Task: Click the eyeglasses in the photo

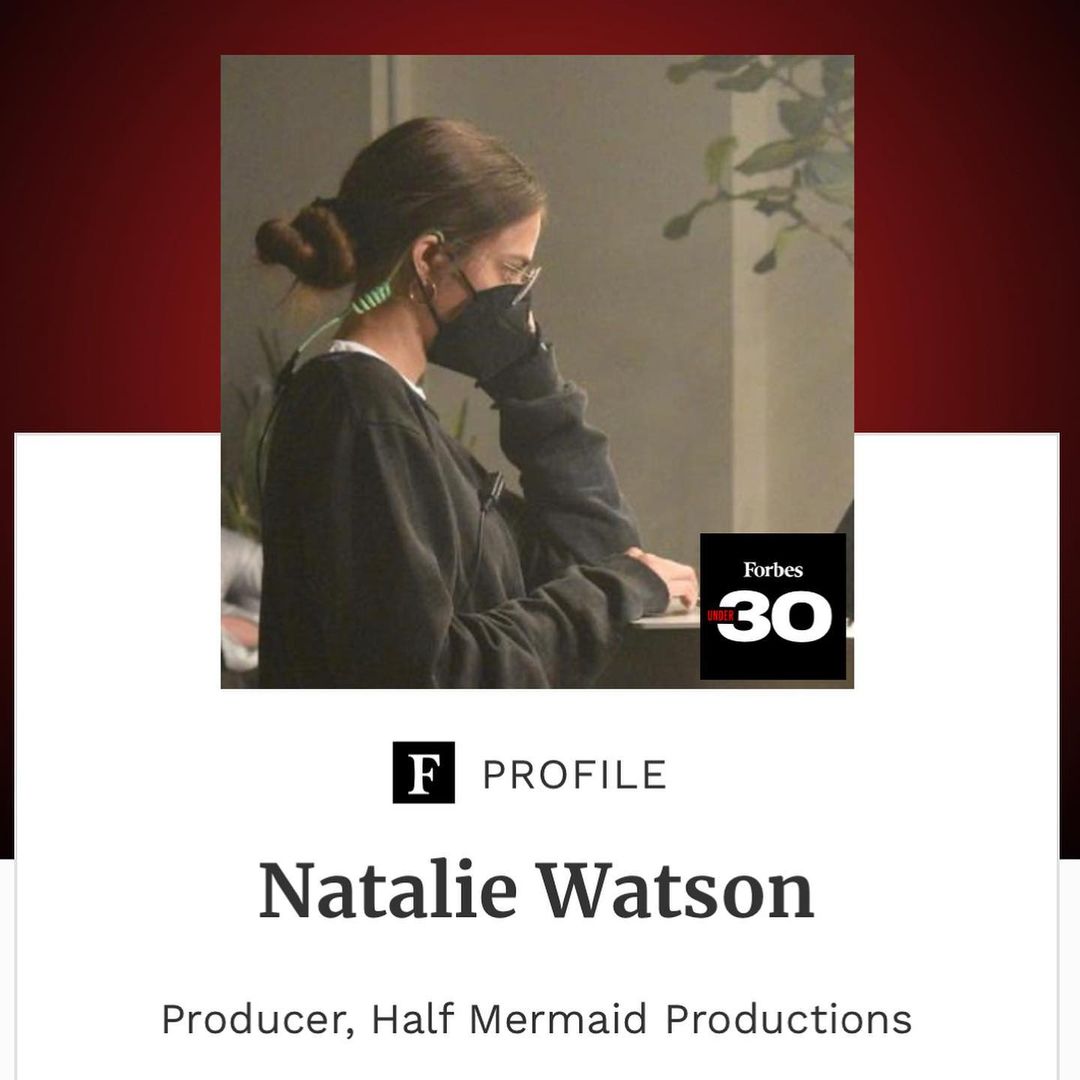Action: pyautogui.click(x=521, y=276)
